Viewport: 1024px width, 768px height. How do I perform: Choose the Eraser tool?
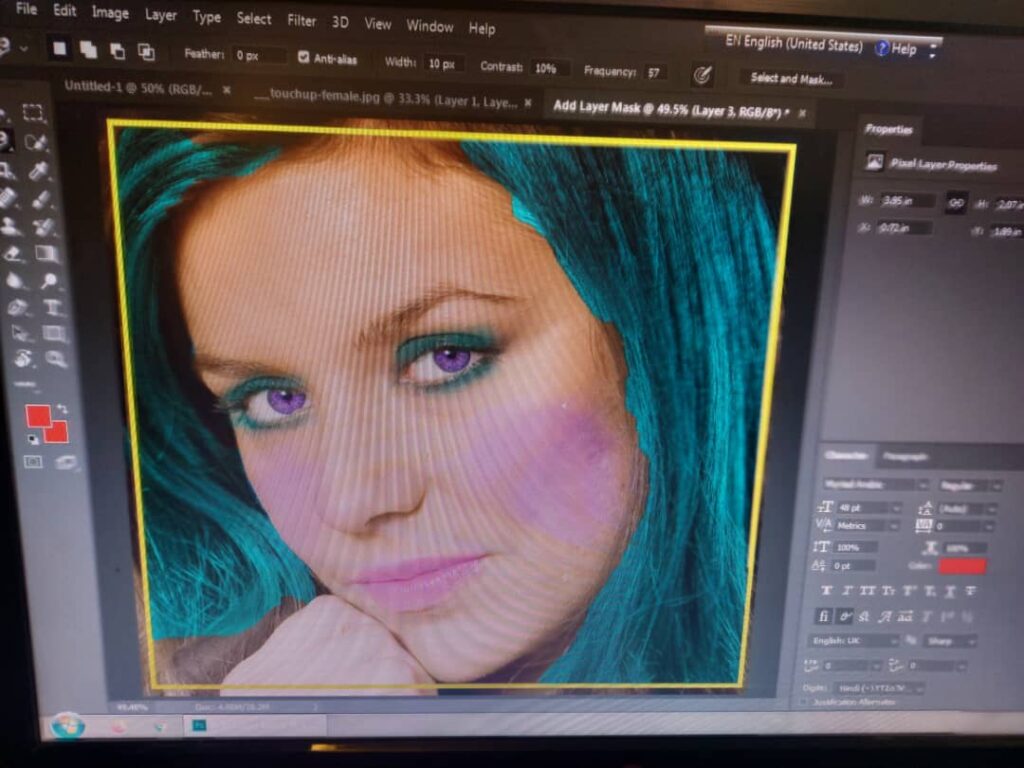[x=13, y=254]
